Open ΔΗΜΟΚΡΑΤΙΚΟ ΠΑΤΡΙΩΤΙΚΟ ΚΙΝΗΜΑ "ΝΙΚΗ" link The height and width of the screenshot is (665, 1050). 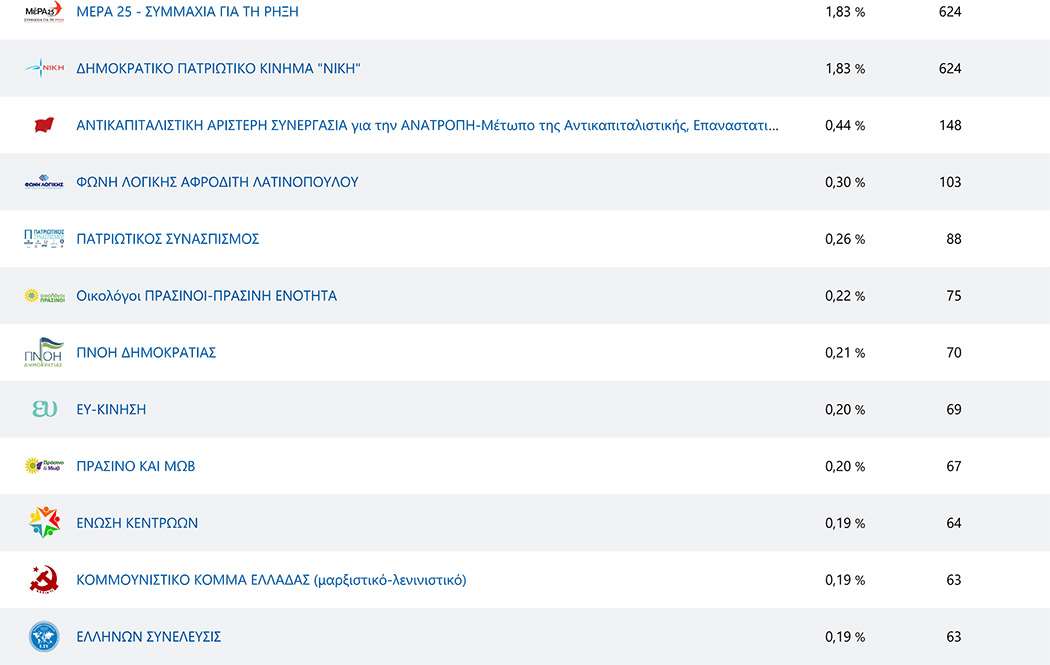[218, 68]
